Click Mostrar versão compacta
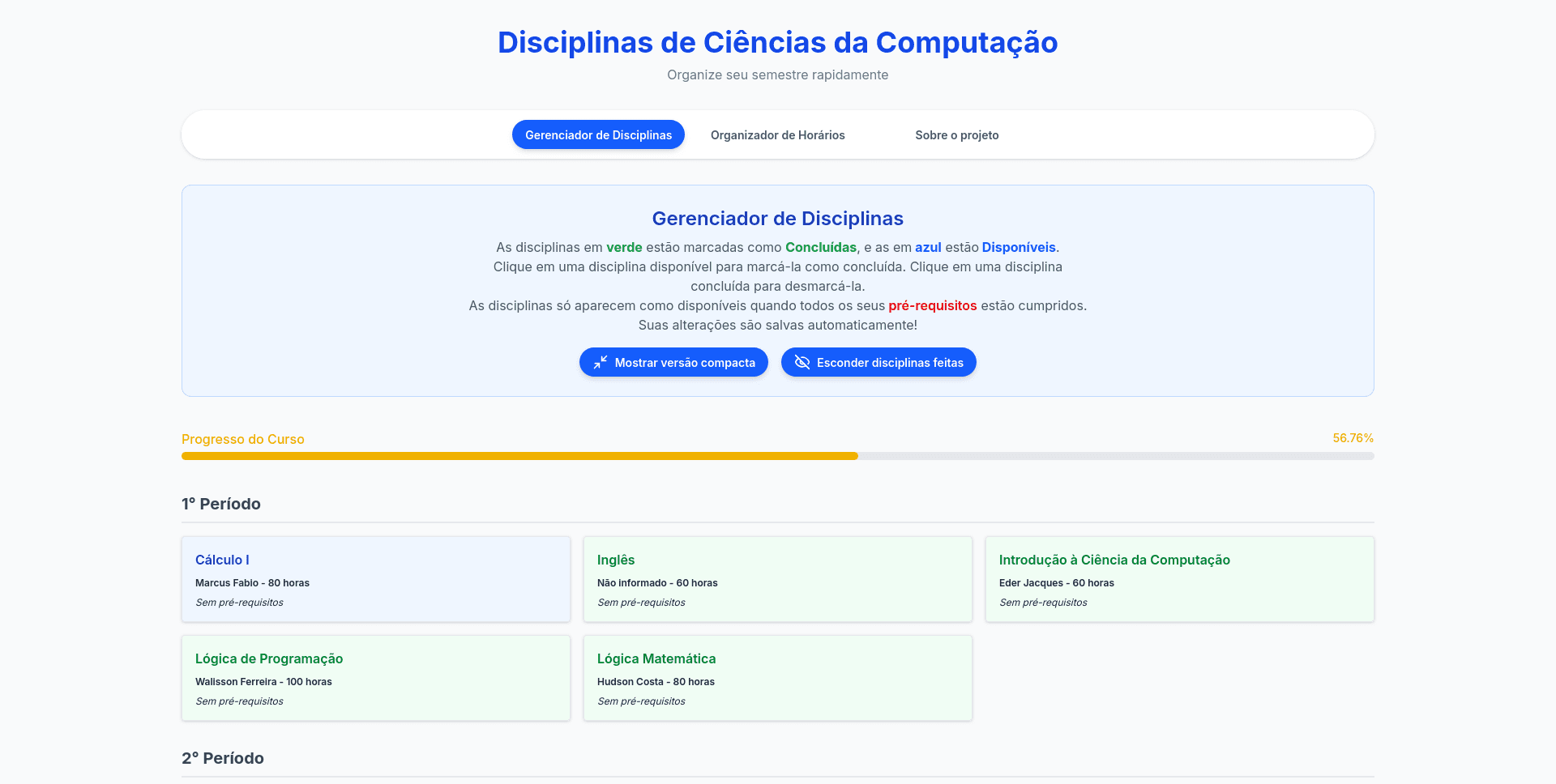This screenshot has width=1556, height=784. click(x=673, y=362)
